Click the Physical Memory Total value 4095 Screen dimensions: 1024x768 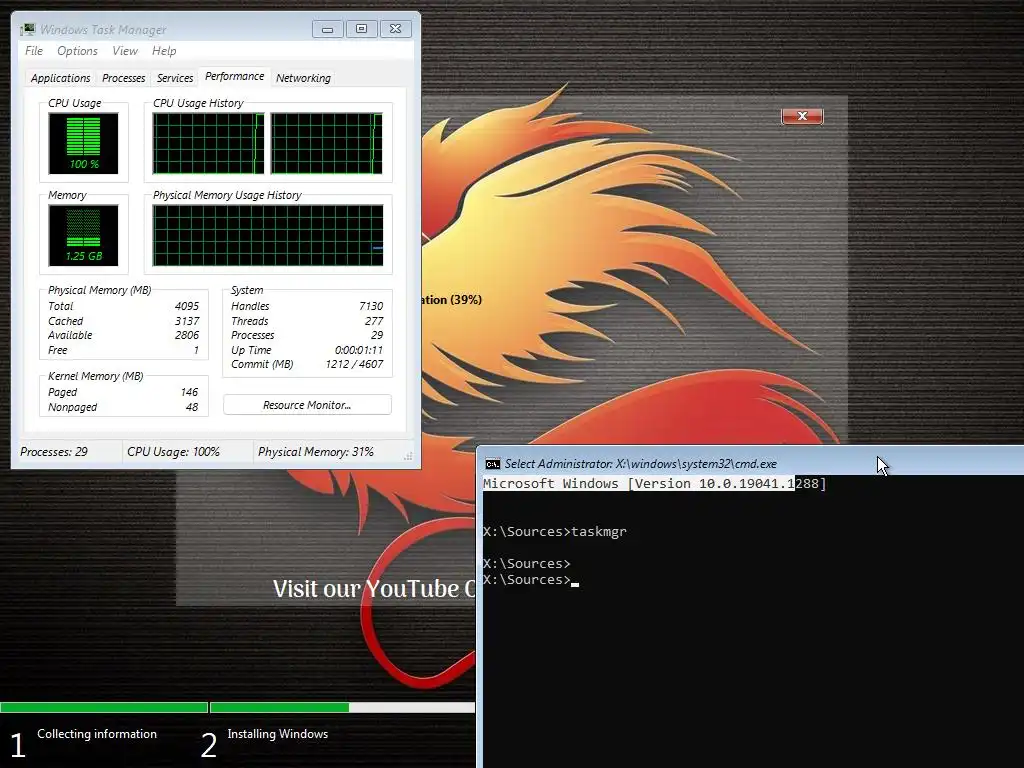point(187,306)
